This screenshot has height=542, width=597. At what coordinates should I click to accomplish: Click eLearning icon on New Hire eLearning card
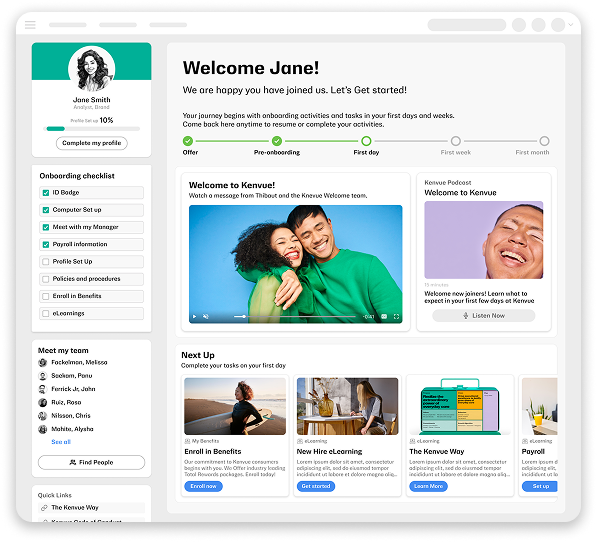300,441
